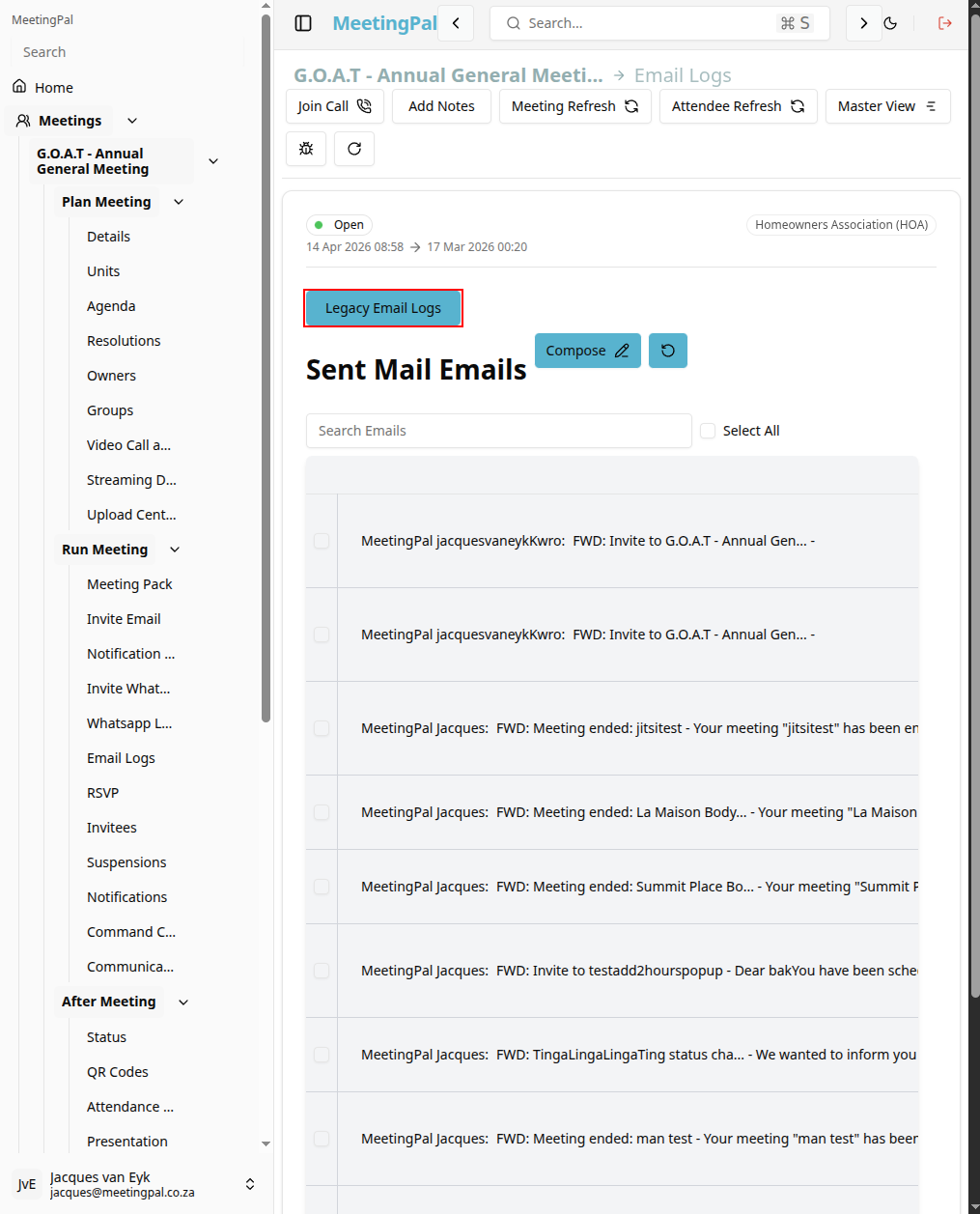
Task: Click the Open status badge
Action: coord(339,225)
